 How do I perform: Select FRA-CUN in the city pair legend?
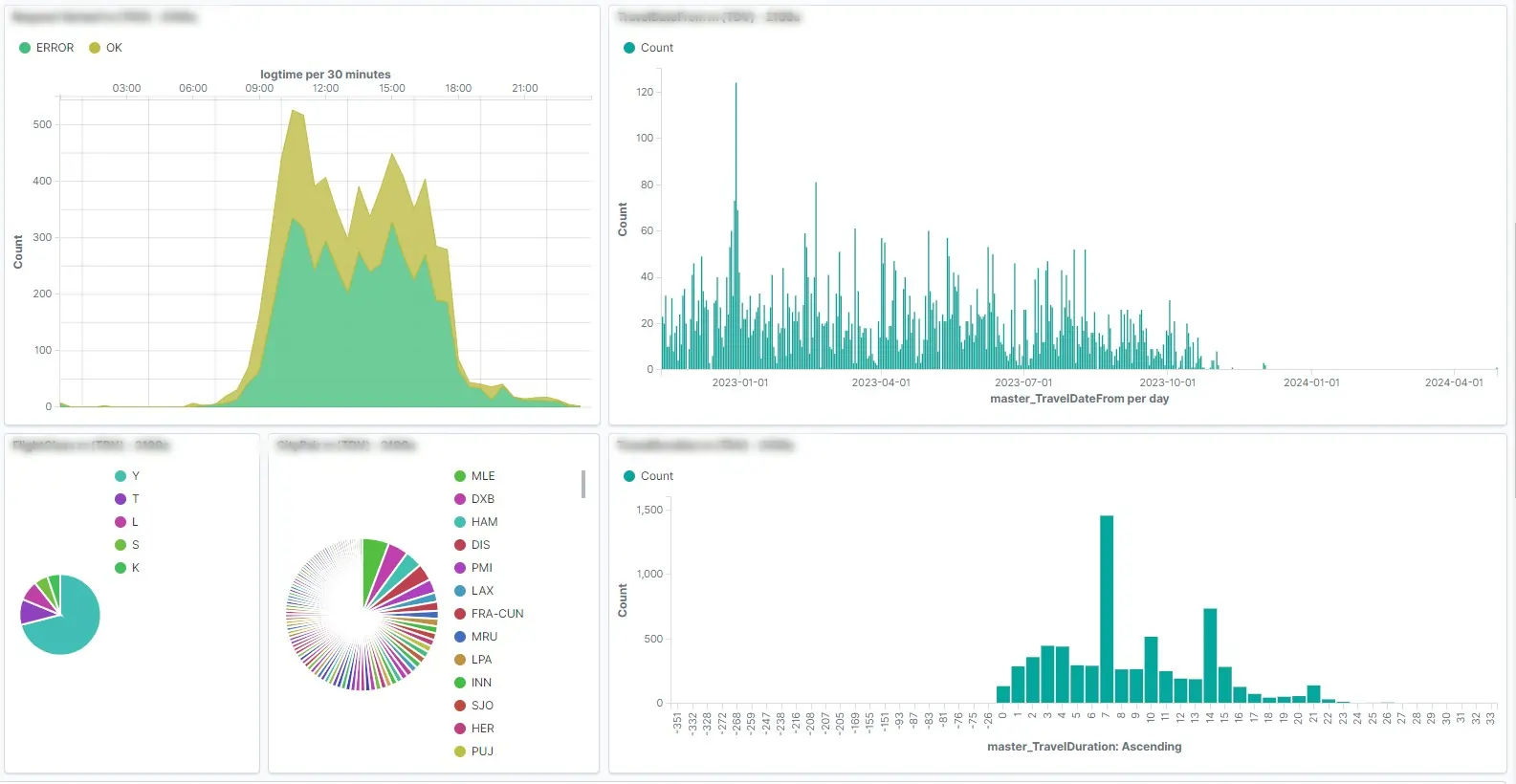click(x=489, y=614)
